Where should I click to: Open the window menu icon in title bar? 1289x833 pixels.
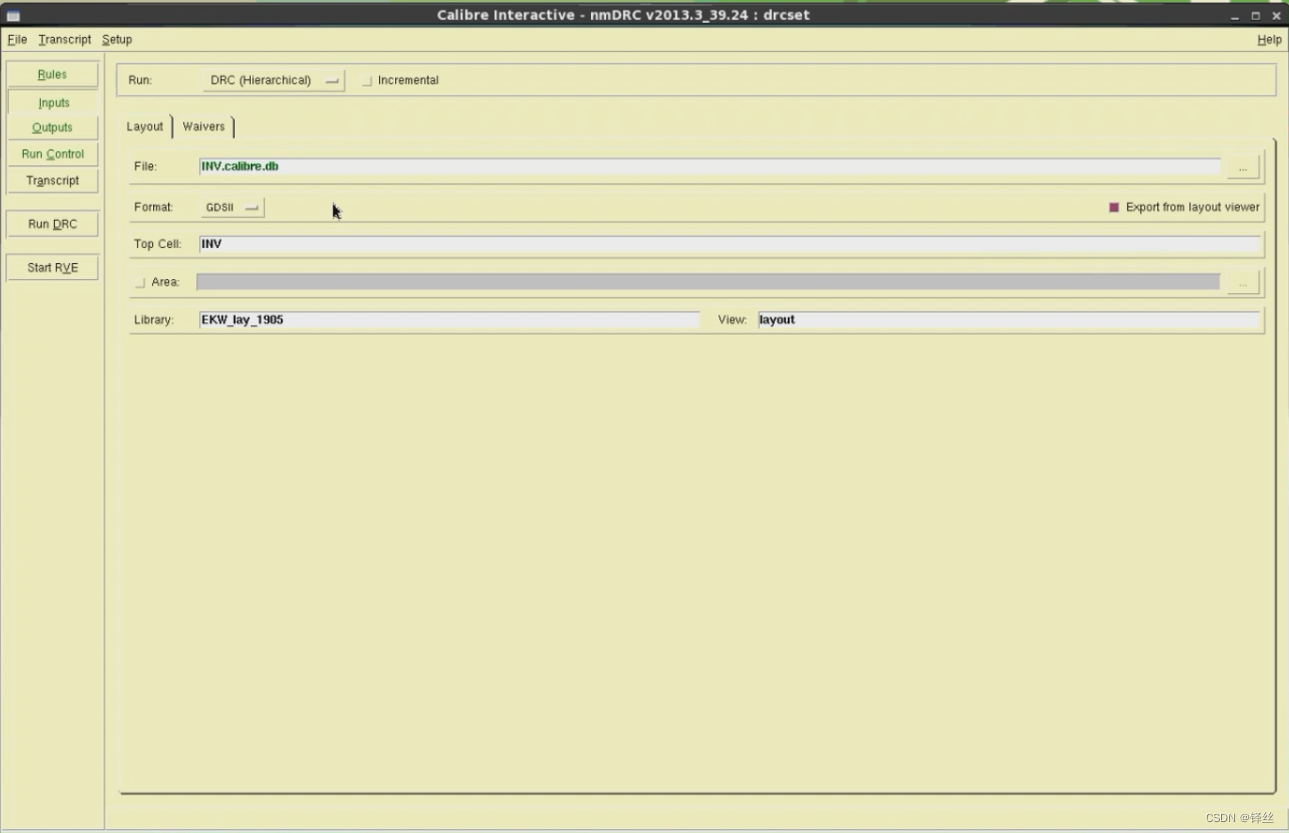14,15
